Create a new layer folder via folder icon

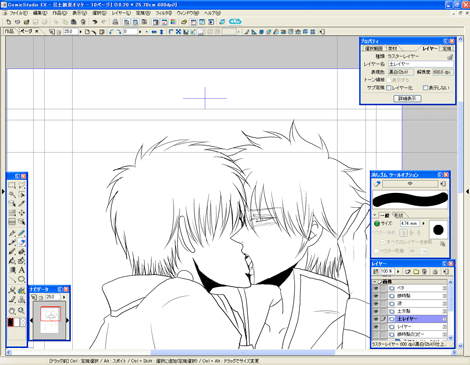[x=416, y=272]
